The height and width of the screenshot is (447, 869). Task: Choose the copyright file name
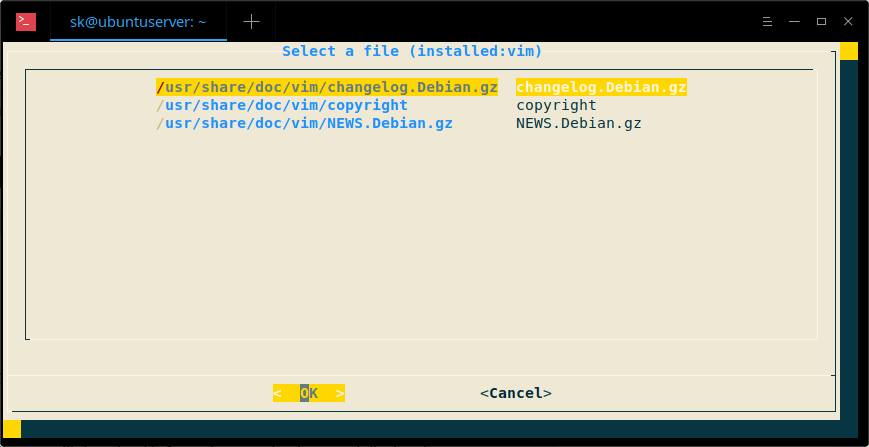point(556,105)
